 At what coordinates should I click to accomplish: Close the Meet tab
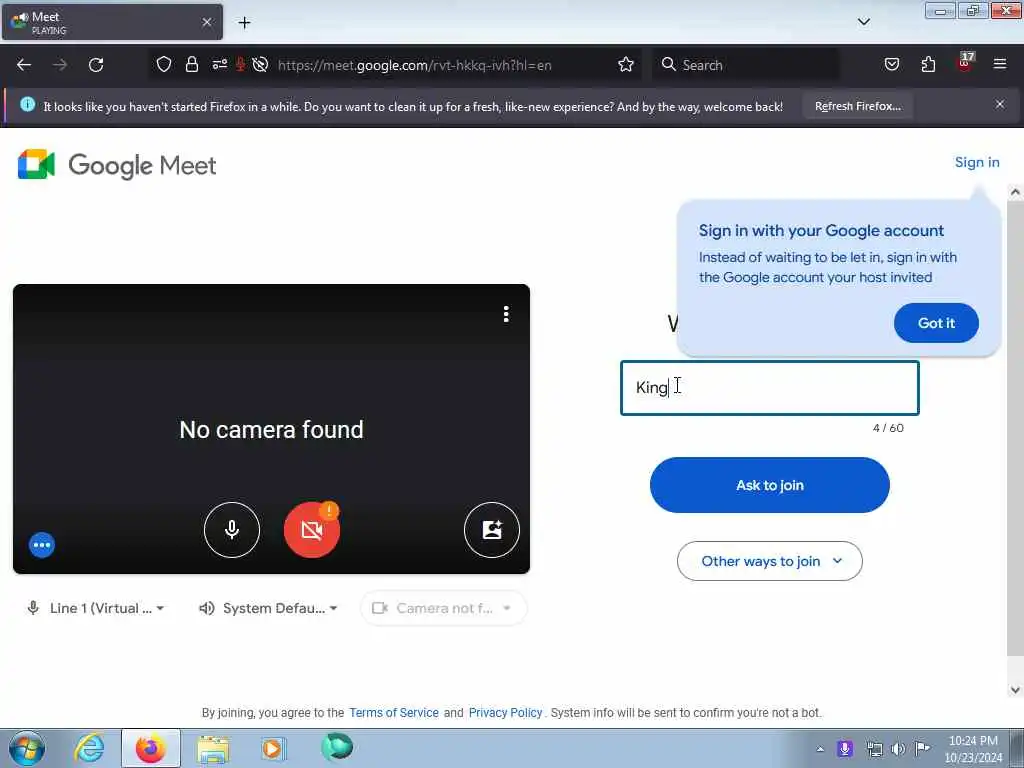[206, 22]
